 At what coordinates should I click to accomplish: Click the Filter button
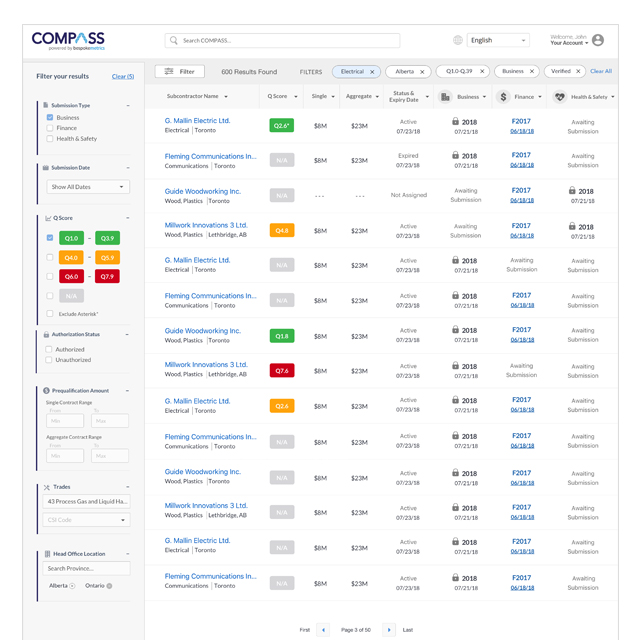pos(180,71)
